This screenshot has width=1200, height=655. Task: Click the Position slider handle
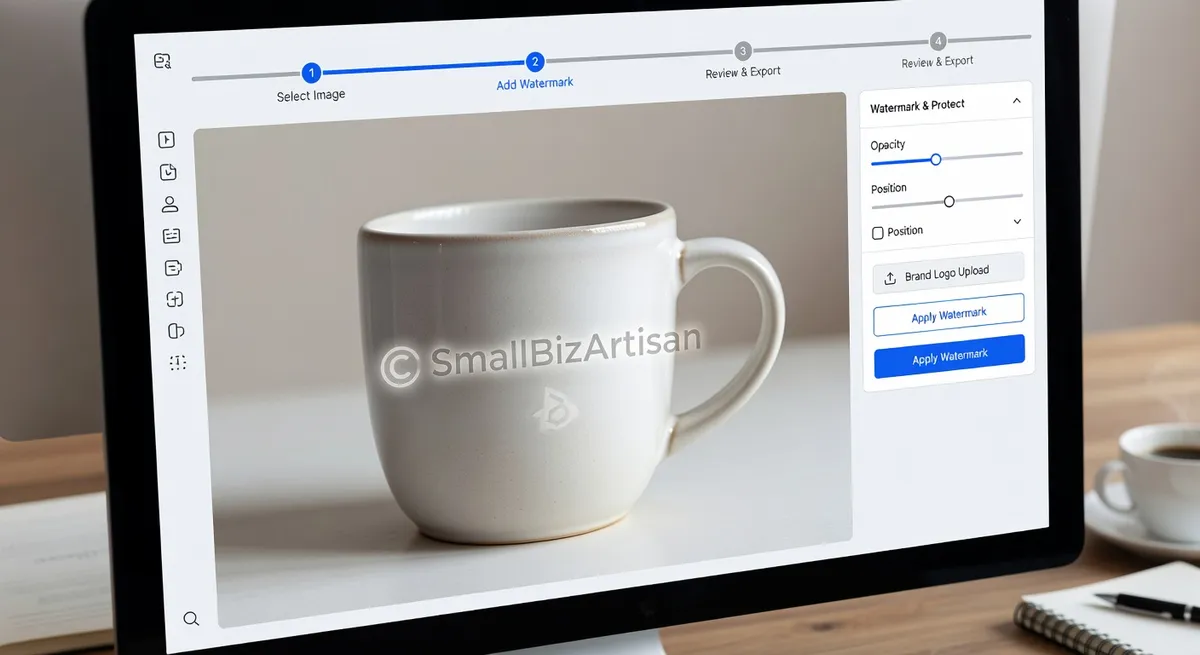click(949, 201)
